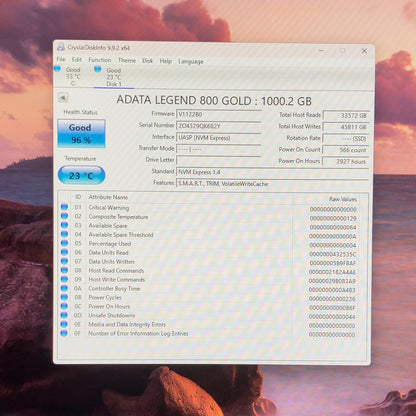The height and width of the screenshot is (416, 416).
Task: Click the Critical Warning status orb
Action: click(64, 207)
